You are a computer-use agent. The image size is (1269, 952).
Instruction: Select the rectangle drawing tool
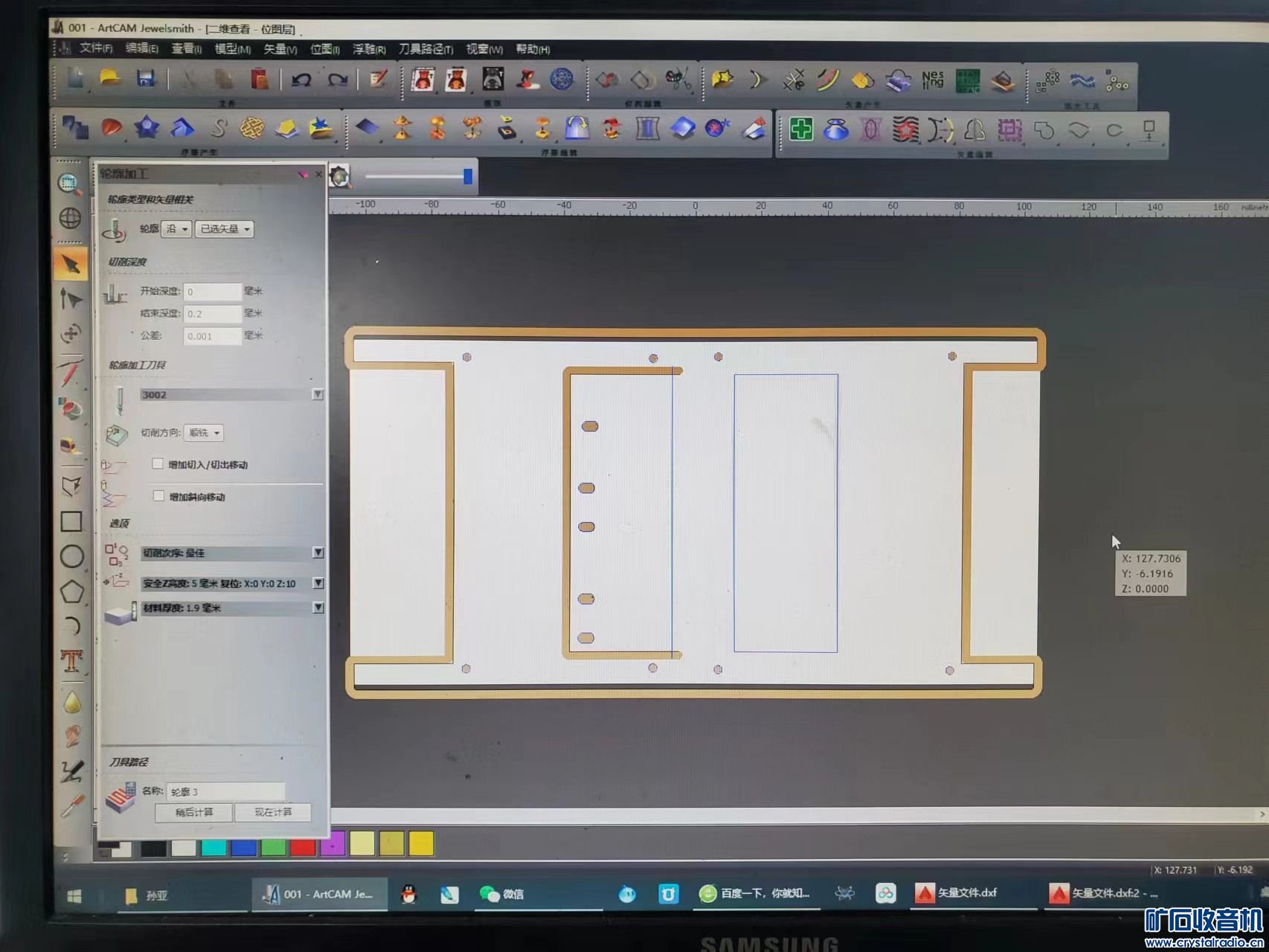coord(71,521)
